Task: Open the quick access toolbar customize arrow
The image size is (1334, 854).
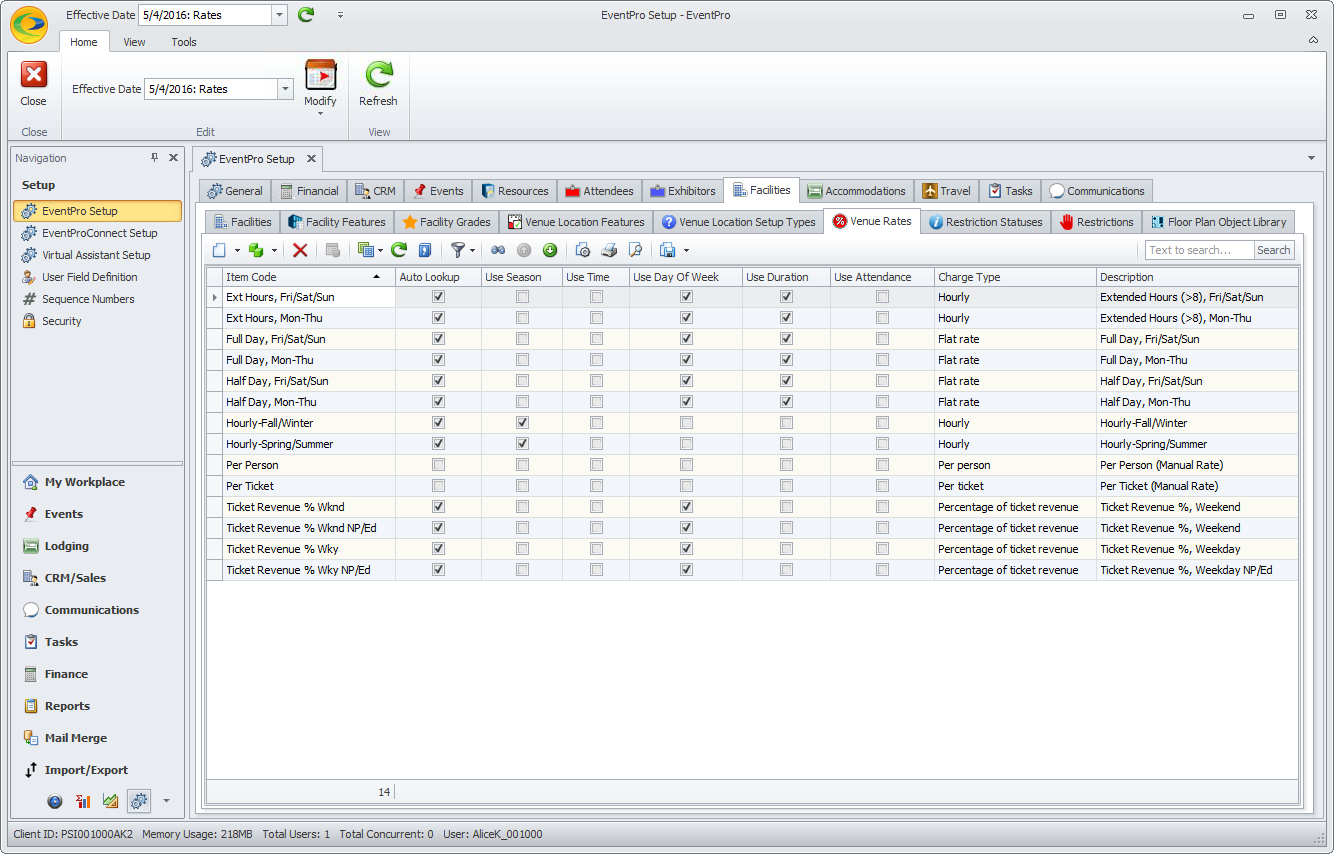Action: click(x=340, y=15)
